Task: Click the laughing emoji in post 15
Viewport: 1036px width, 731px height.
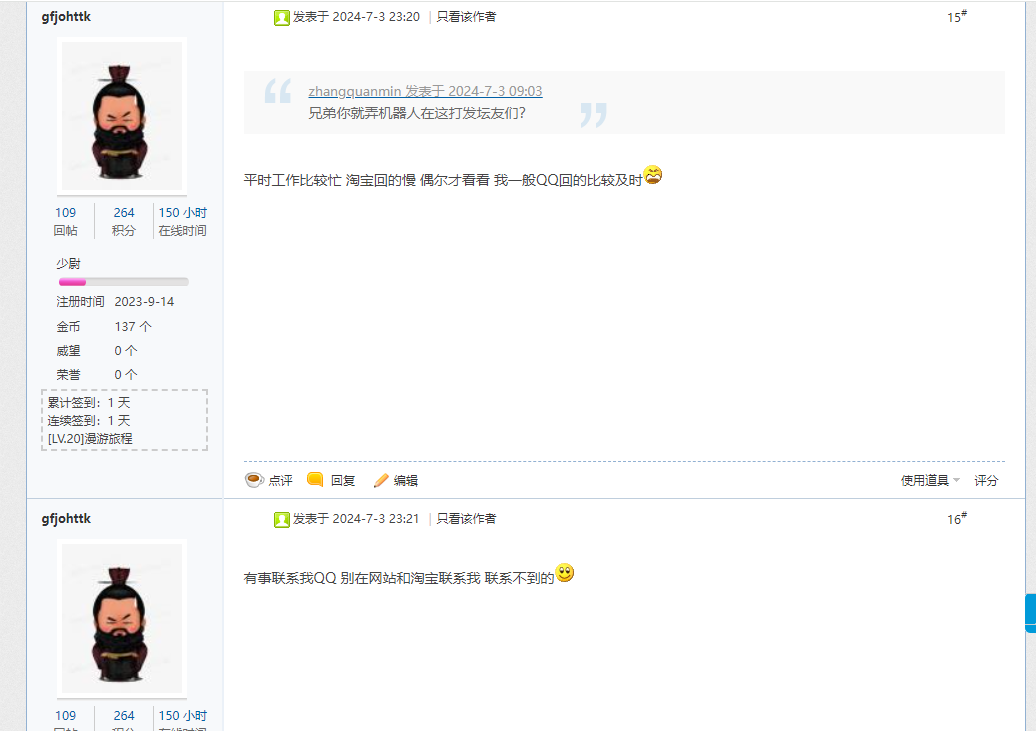Action: [x=653, y=175]
